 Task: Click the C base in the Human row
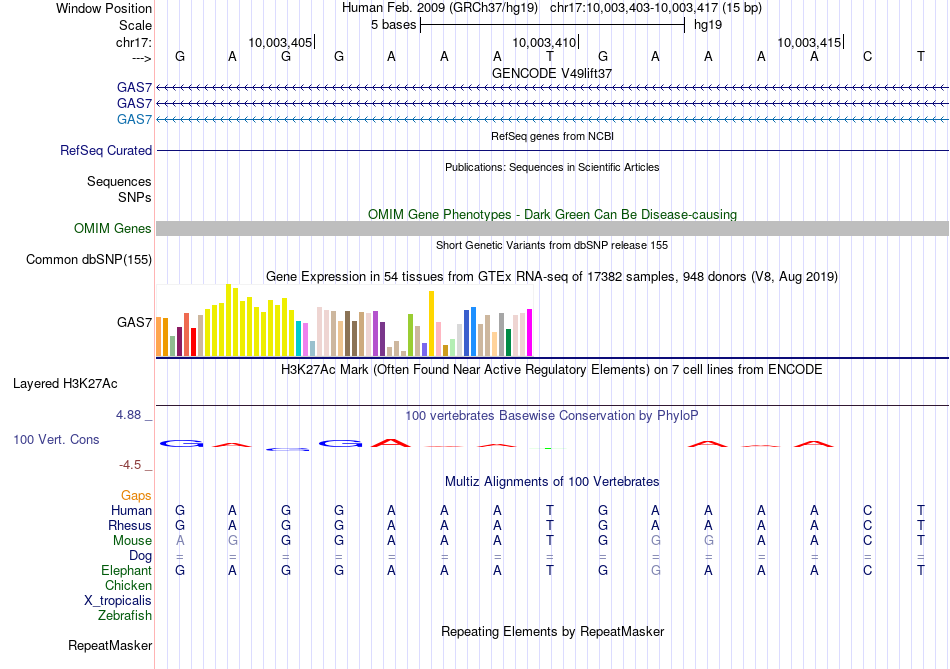coord(868,510)
